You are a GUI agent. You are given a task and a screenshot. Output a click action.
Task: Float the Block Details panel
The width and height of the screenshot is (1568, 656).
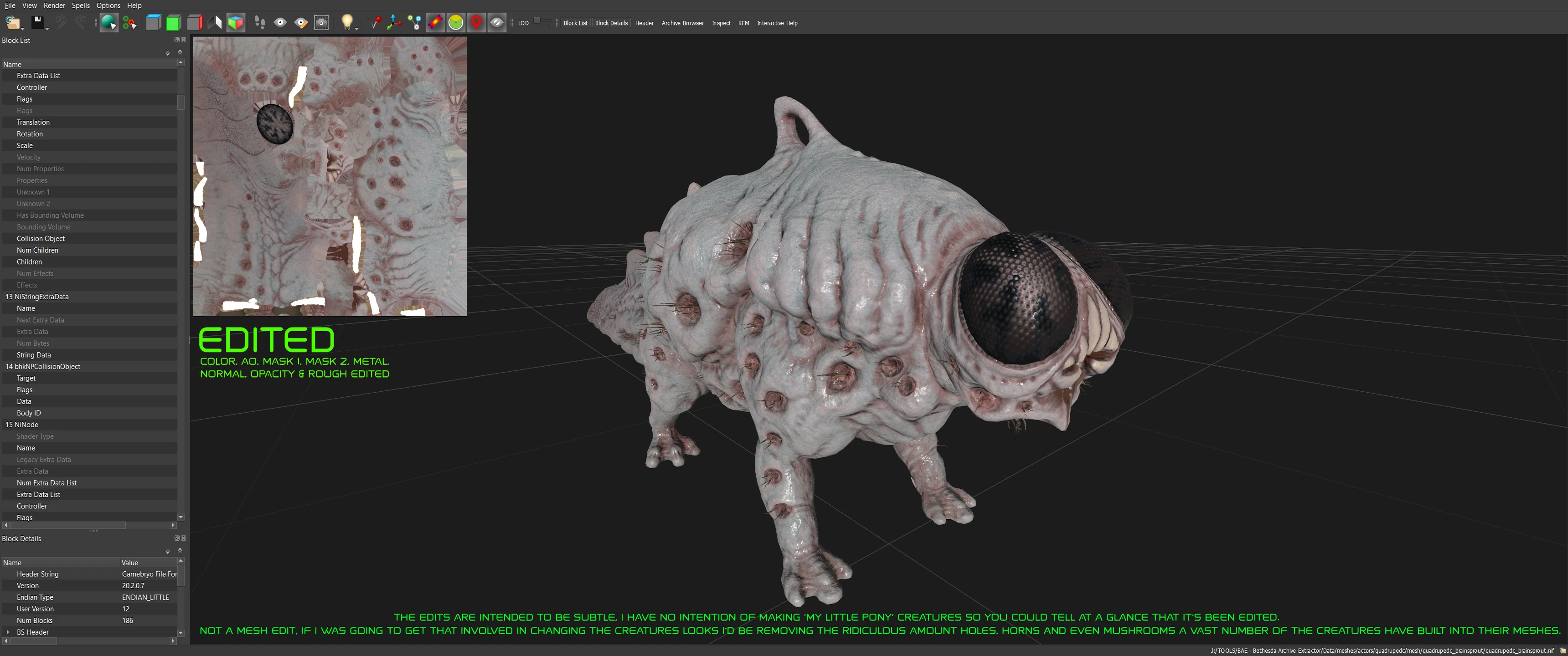click(177, 538)
